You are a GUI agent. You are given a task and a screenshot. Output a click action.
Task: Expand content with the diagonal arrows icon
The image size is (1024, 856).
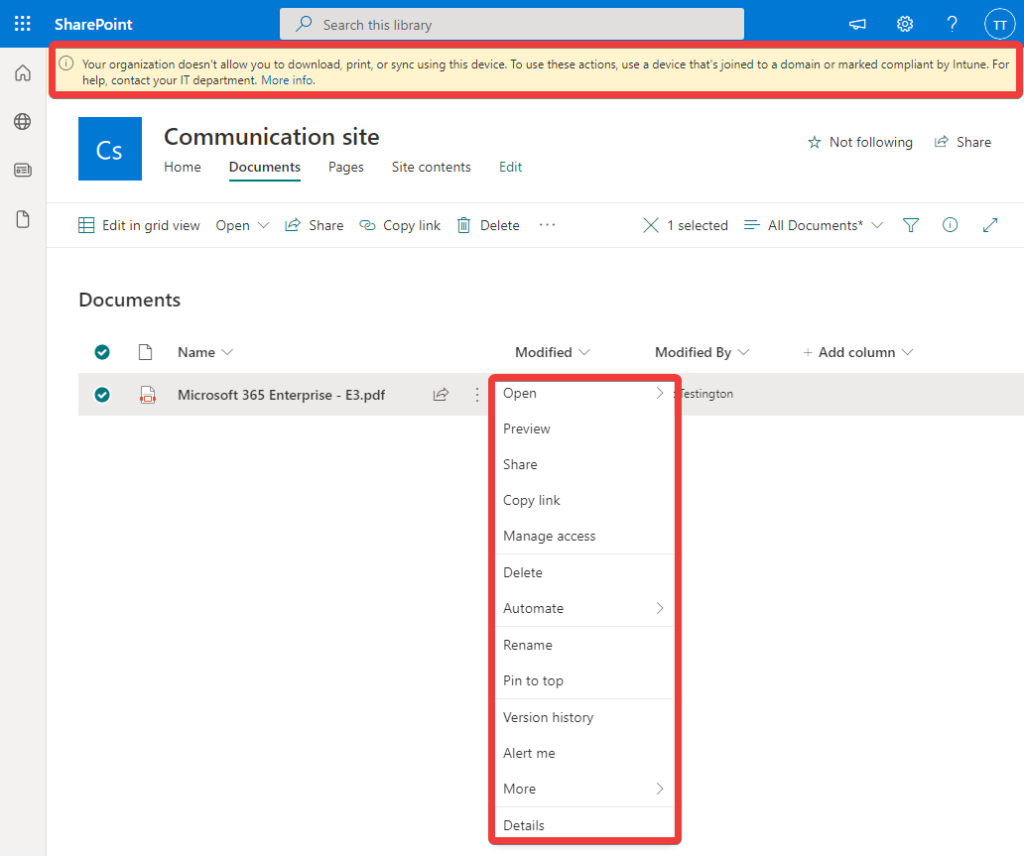coord(990,225)
